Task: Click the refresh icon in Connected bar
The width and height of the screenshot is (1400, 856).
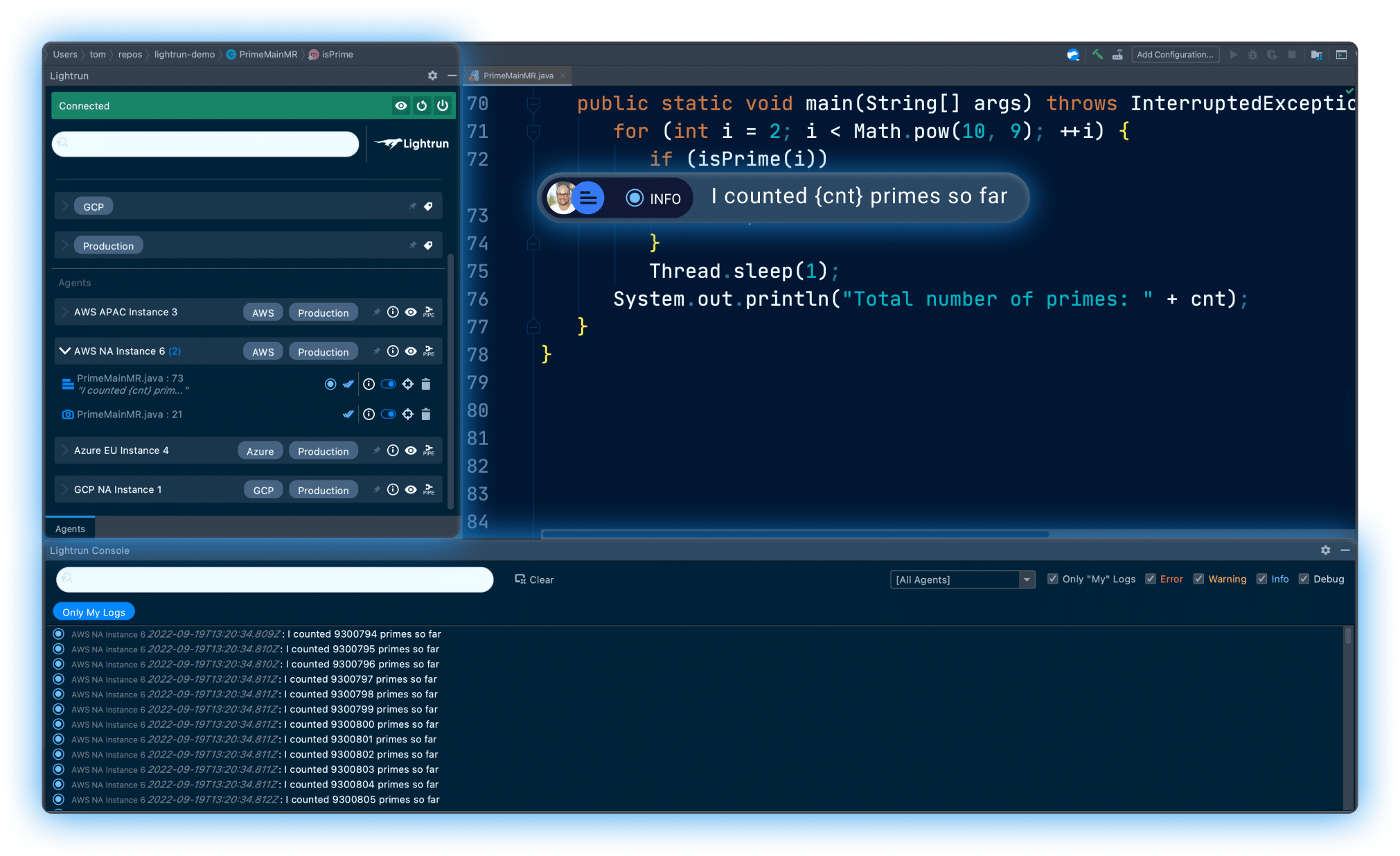Action: pos(422,105)
